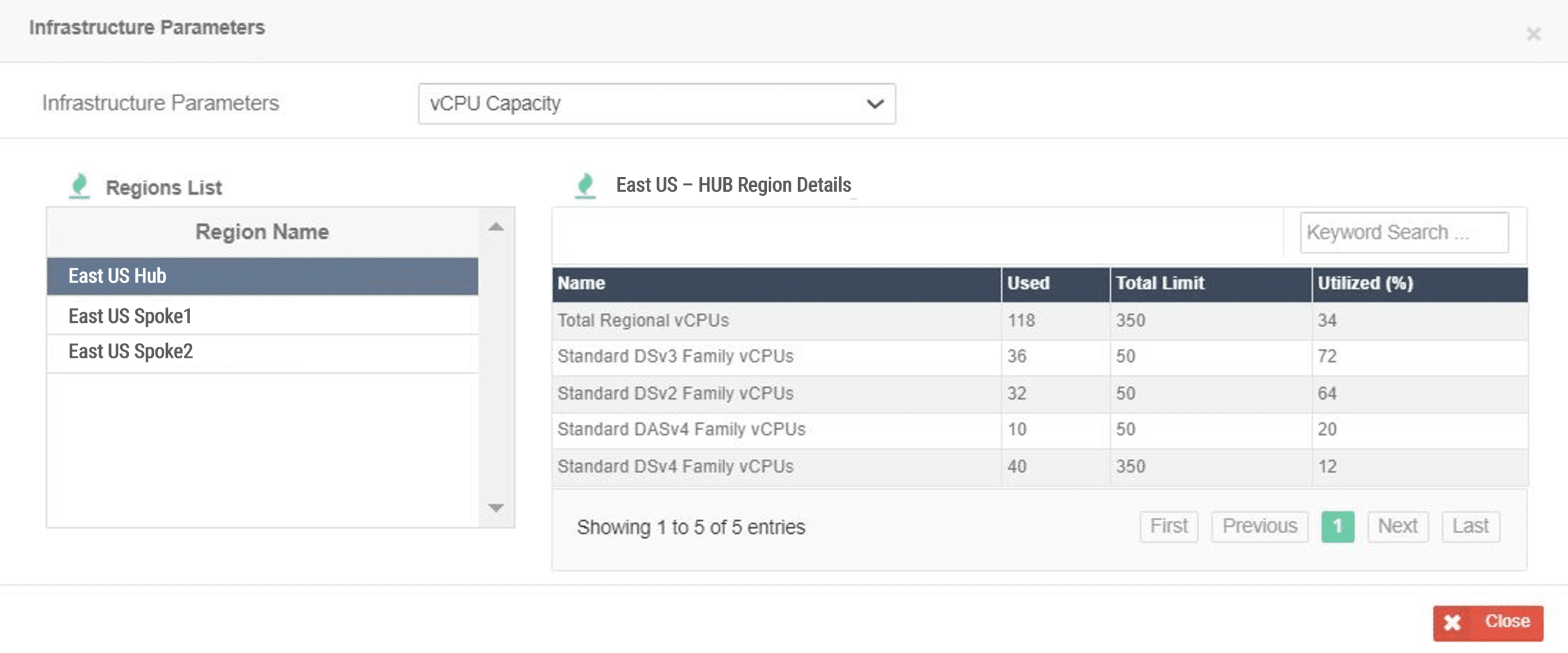Image resolution: width=1568 pixels, height=653 pixels.
Task: Go to First page of entries
Action: pos(1168,526)
